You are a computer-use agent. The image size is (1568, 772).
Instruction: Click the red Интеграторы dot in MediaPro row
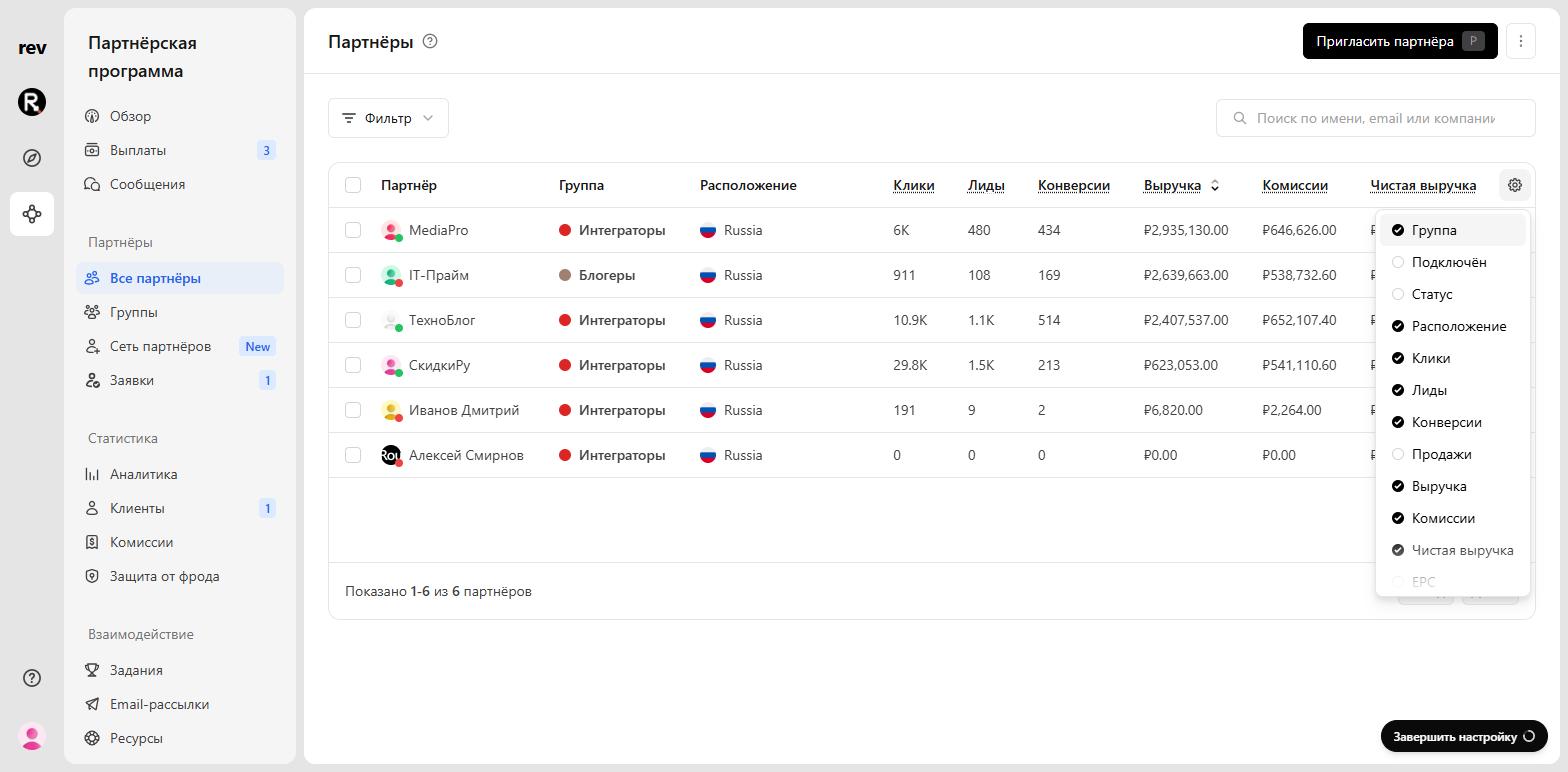point(565,230)
